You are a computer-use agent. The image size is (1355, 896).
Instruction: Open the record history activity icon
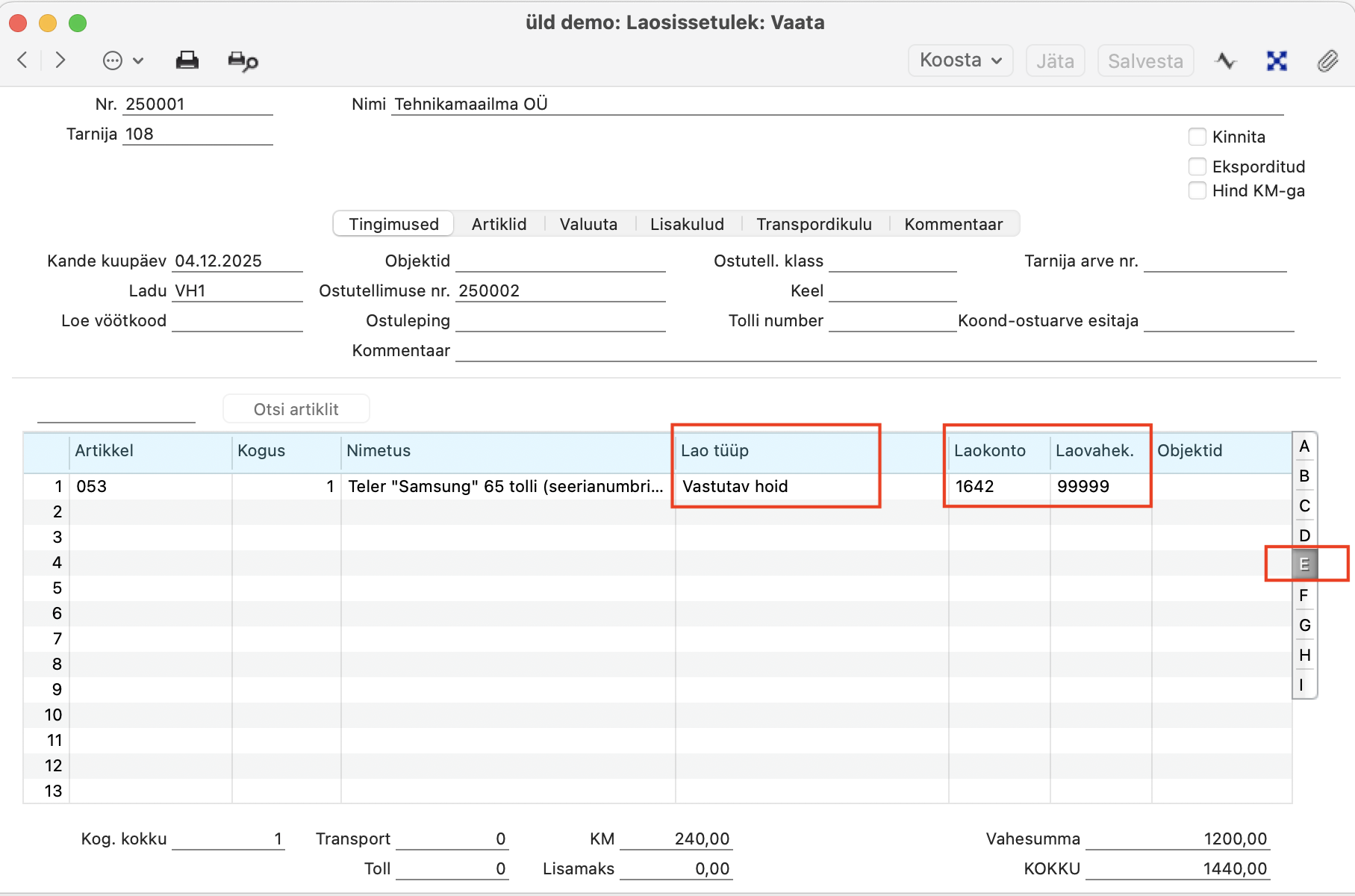click(x=1226, y=60)
